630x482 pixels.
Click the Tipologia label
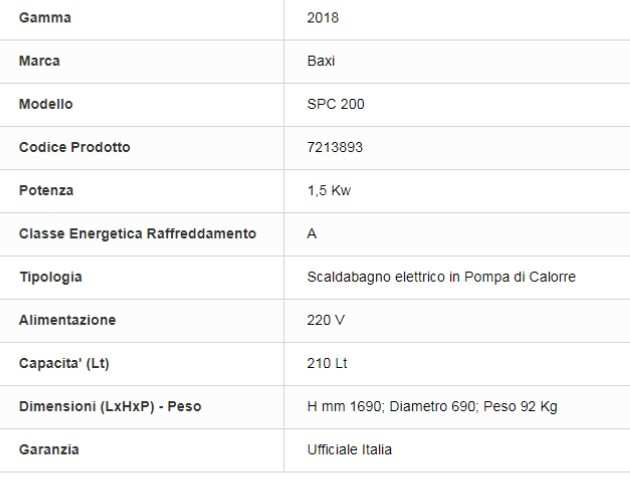51,277
